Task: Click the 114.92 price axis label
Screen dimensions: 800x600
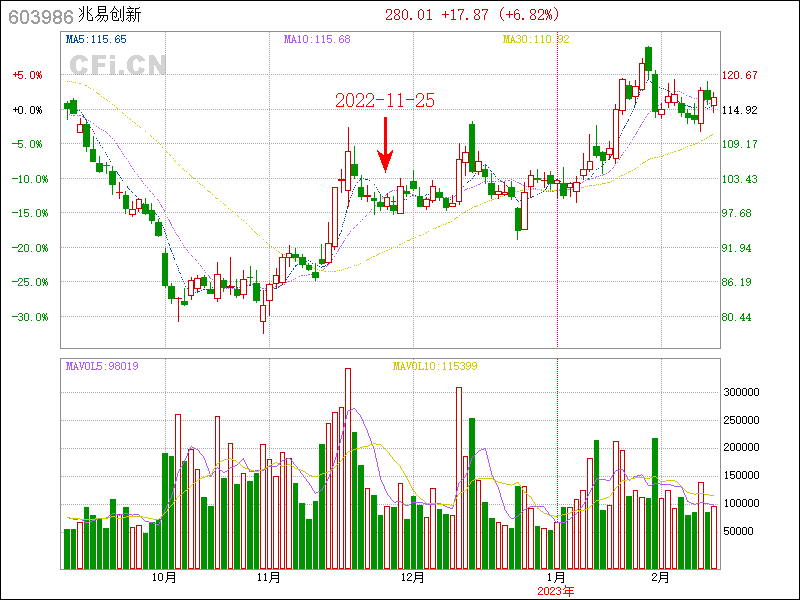Action: coord(739,110)
